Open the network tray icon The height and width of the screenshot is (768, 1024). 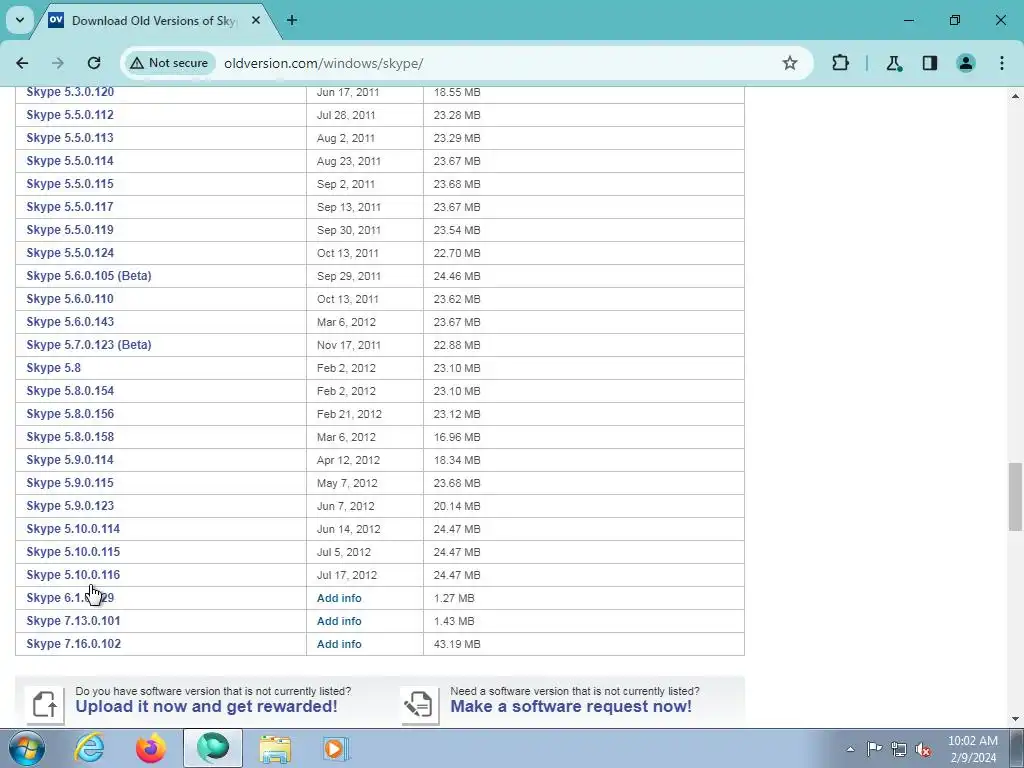899,749
